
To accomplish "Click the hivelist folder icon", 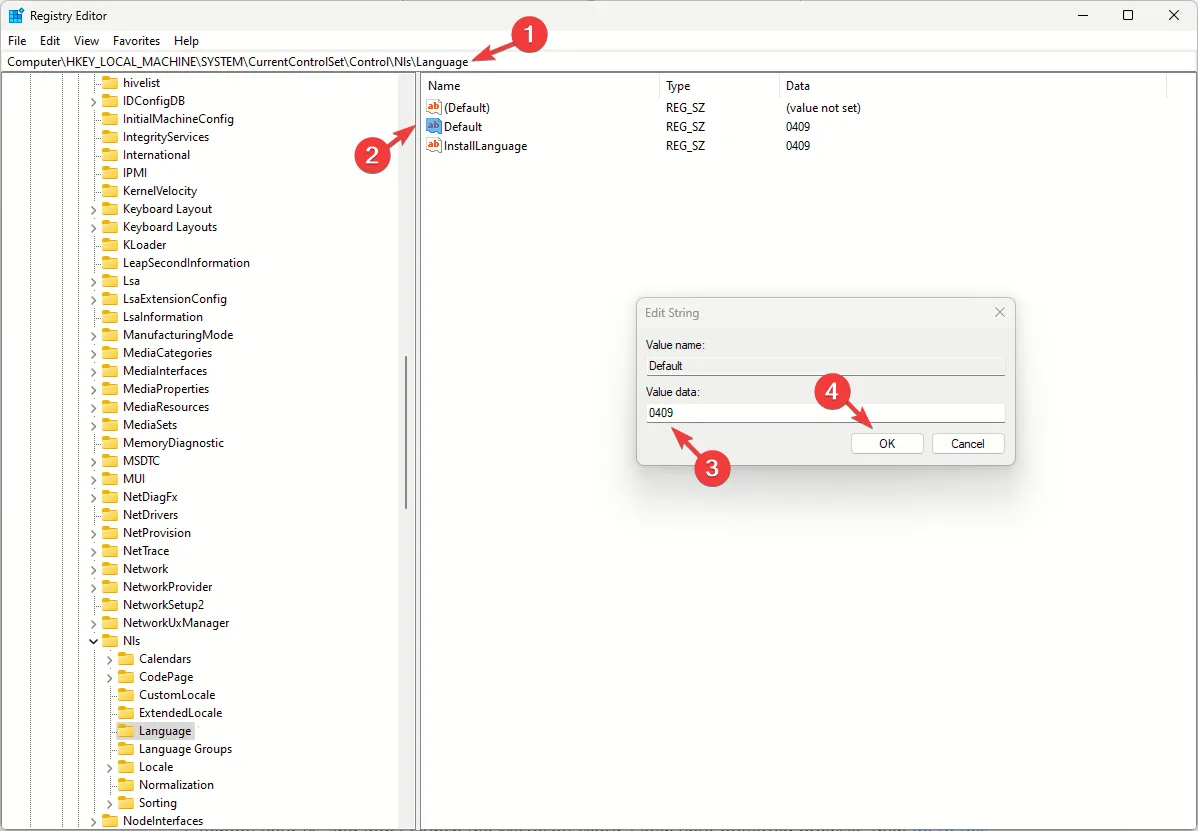I will 110,82.
